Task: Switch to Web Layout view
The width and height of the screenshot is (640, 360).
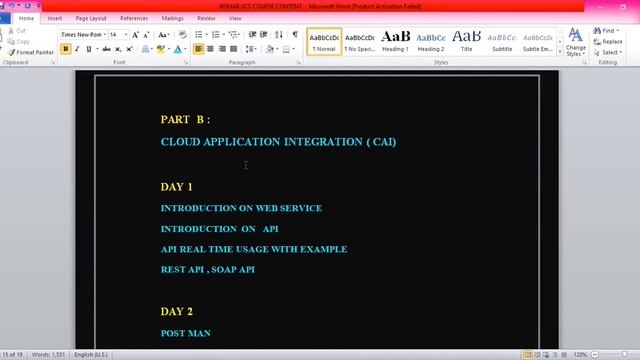Action: pyautogui.click(x=546, y=355)
